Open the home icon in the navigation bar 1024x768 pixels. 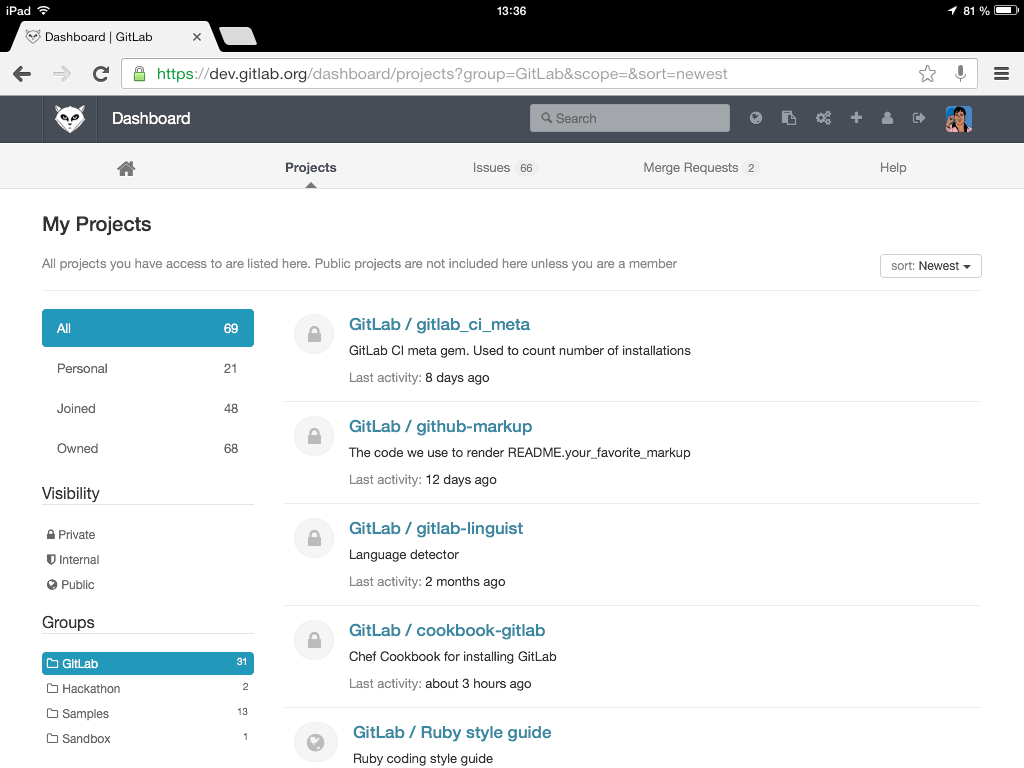[126, 168]
